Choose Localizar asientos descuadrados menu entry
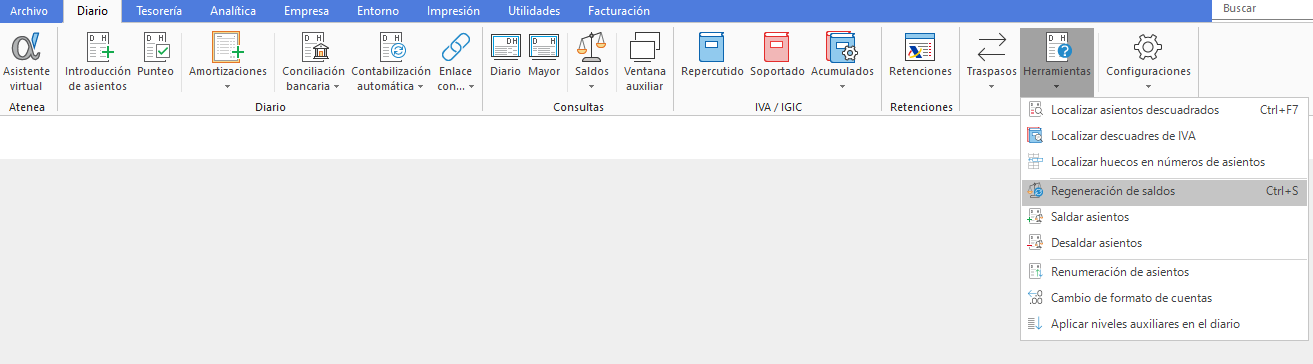The height and width of the screenshot is (364, 1313). click(x=1165, y=109)
